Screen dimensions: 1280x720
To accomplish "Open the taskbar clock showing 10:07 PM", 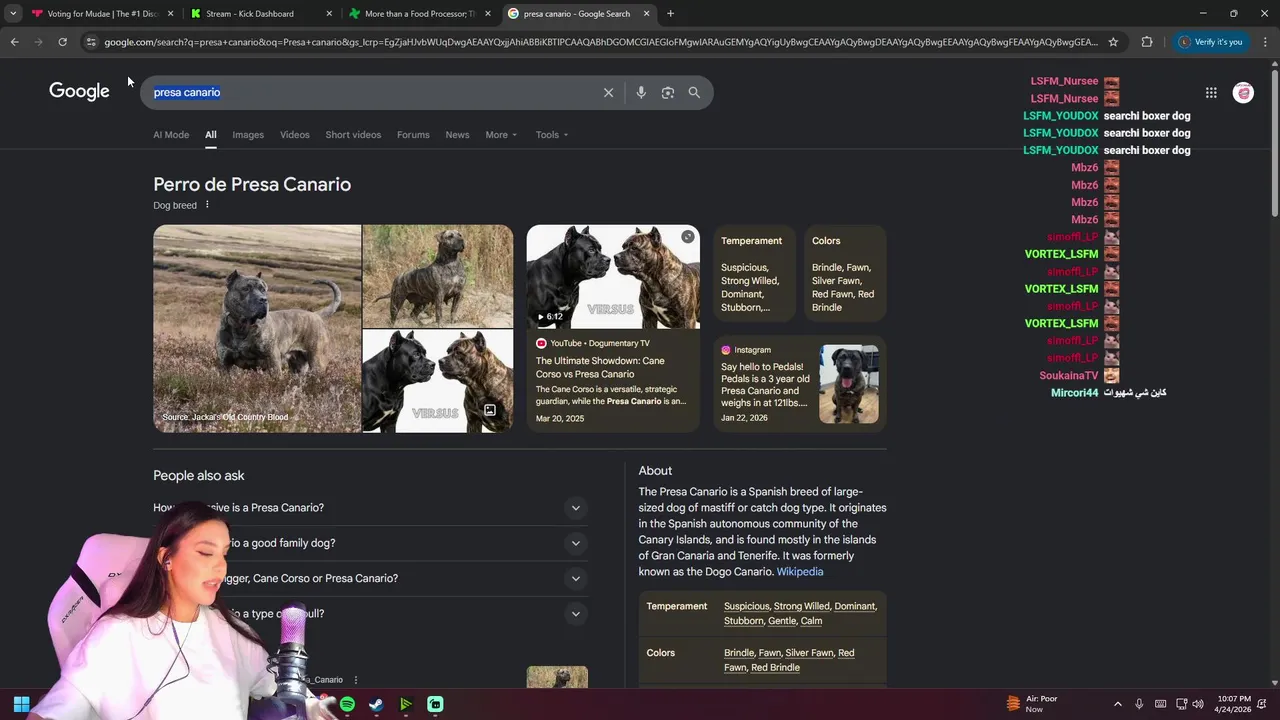I will pyautogui.click(x=1235, y=704).
